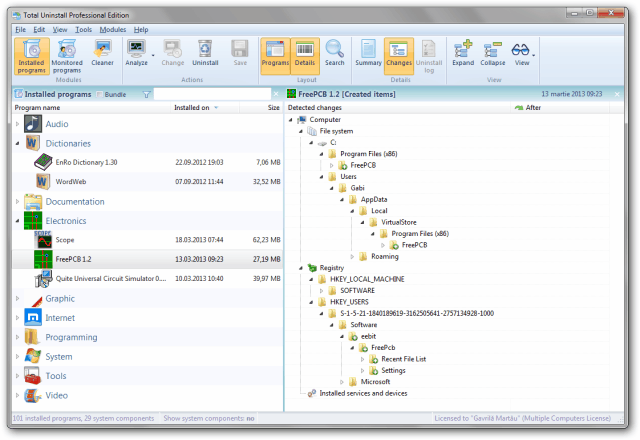Open the Tools menu
Viewport: 640px width, 440px height.
[83, 30]
